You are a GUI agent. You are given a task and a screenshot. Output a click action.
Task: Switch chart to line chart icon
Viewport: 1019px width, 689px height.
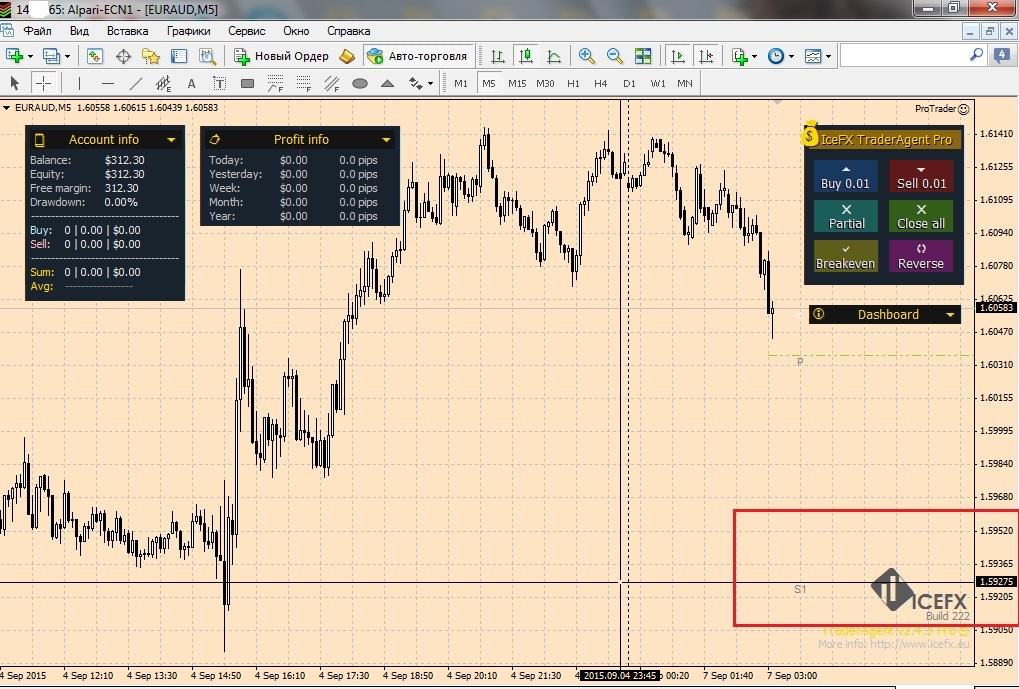pyautogui.click(x=554, y=57)
